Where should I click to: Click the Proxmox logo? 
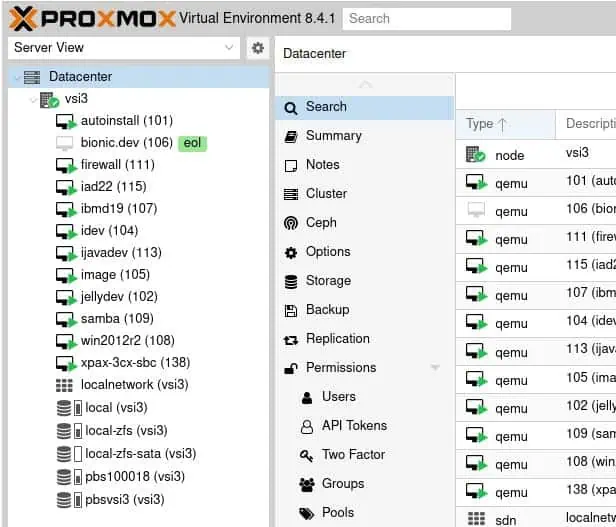[88, 18]
